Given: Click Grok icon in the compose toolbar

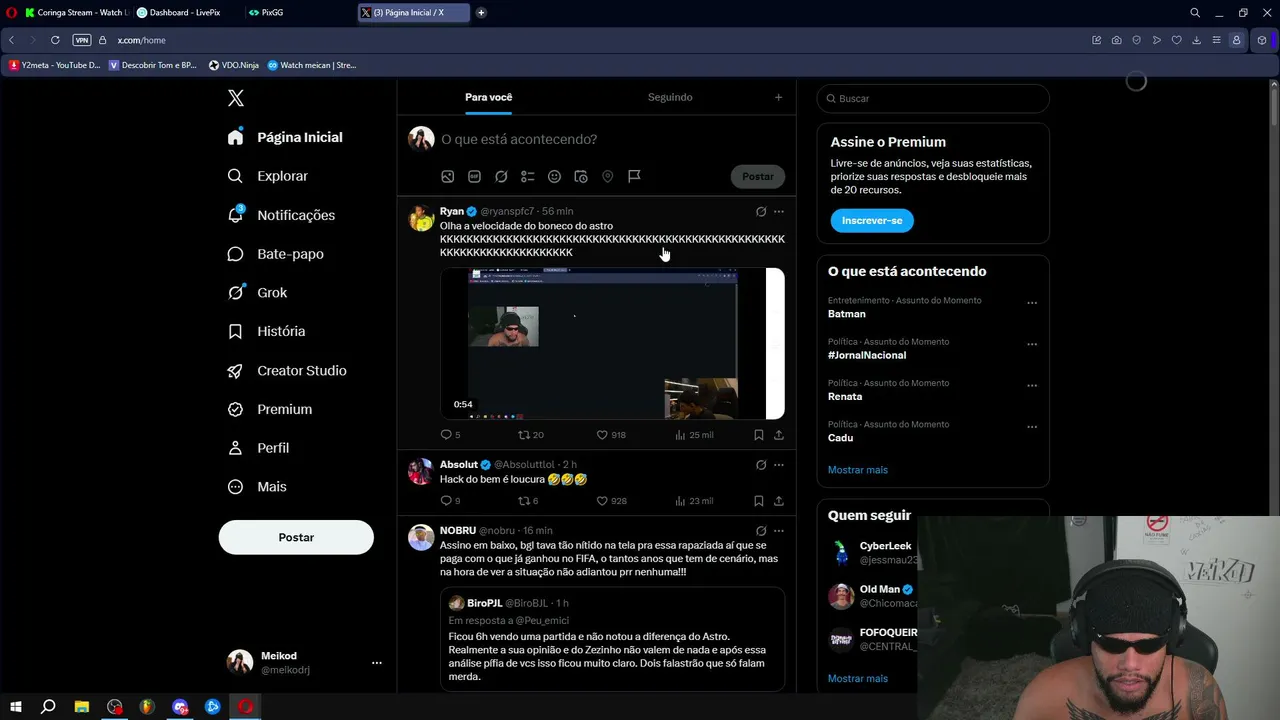Looking at the screenshot, I should [501, 177].
